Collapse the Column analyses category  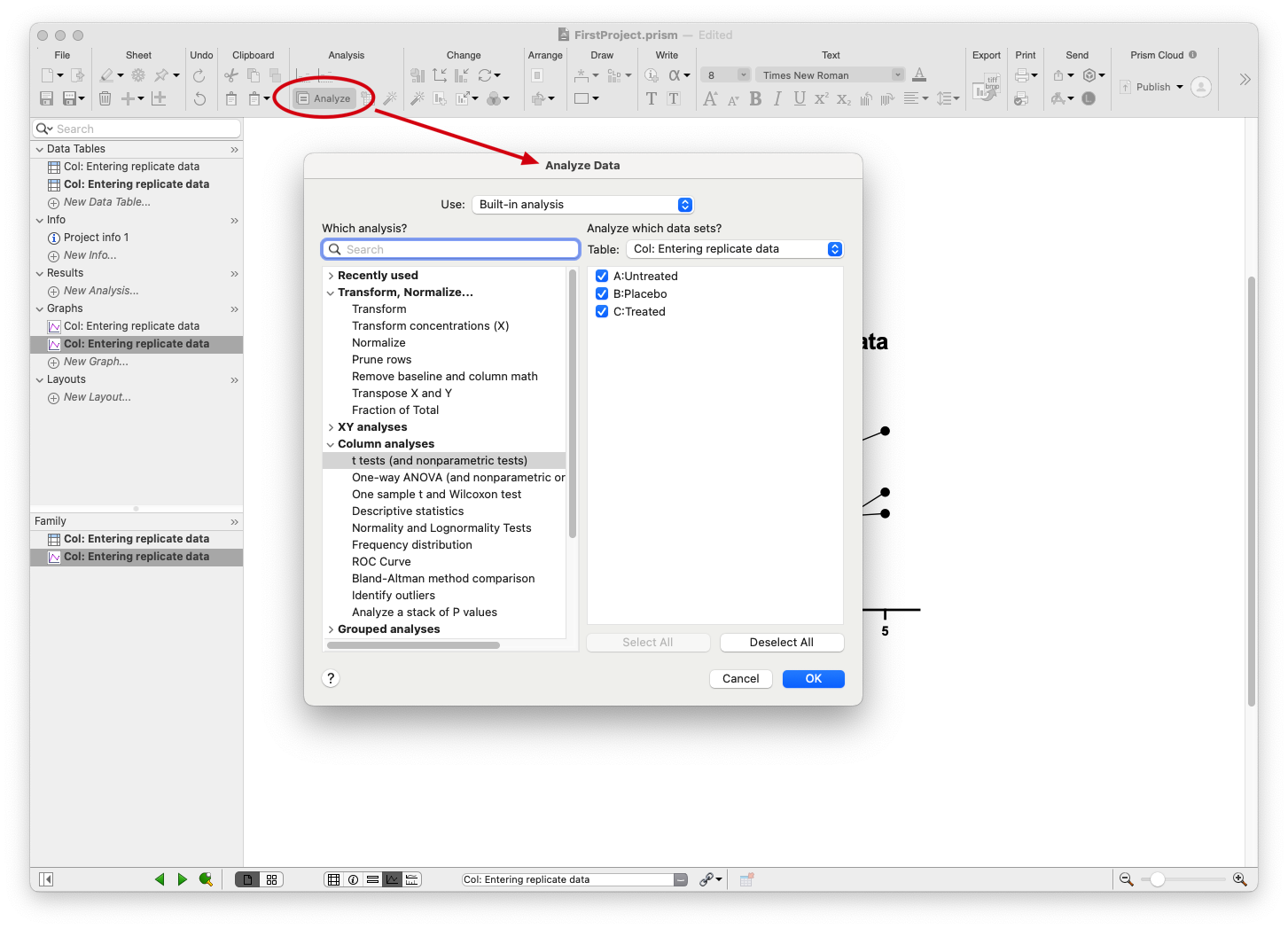tap(331, 444)
